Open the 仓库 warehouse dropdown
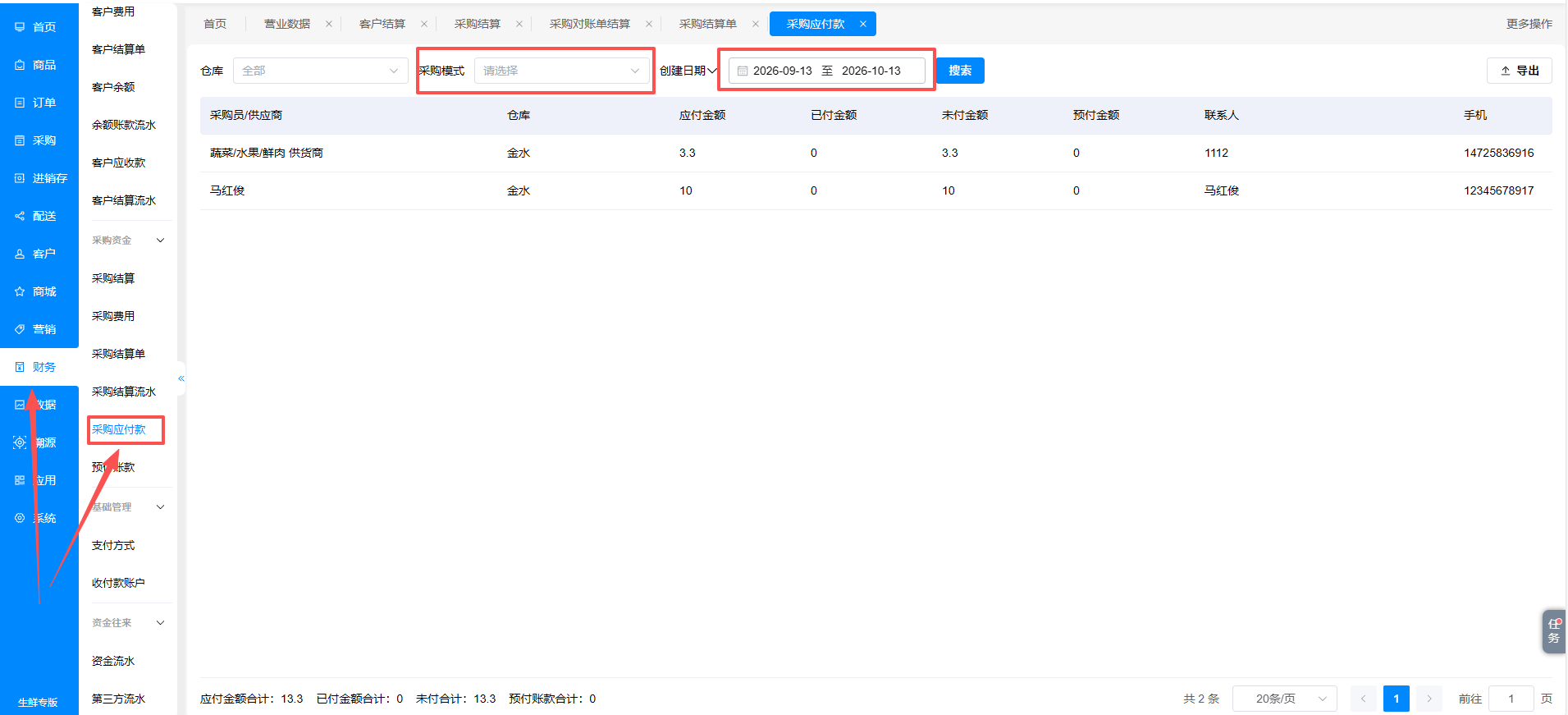Screen dimensions: 1568x715 point(321,71)
